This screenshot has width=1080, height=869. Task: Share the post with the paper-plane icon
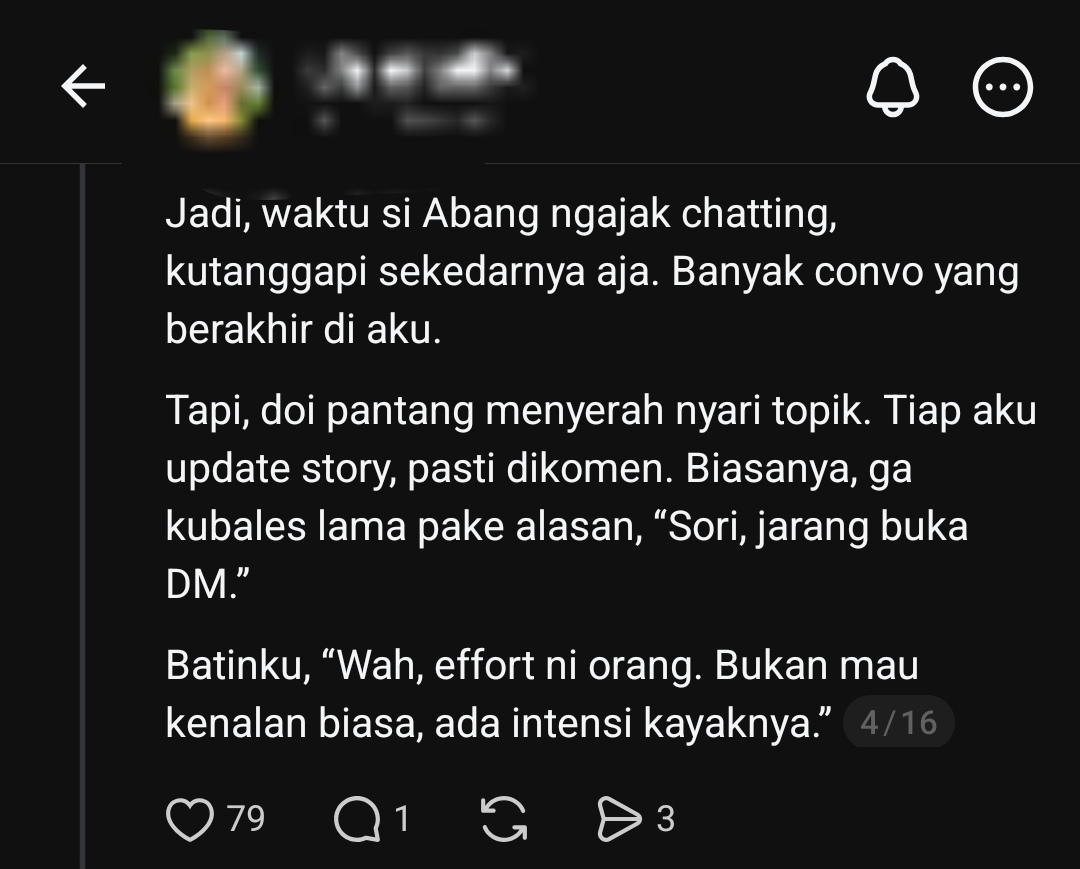(619, 819)
